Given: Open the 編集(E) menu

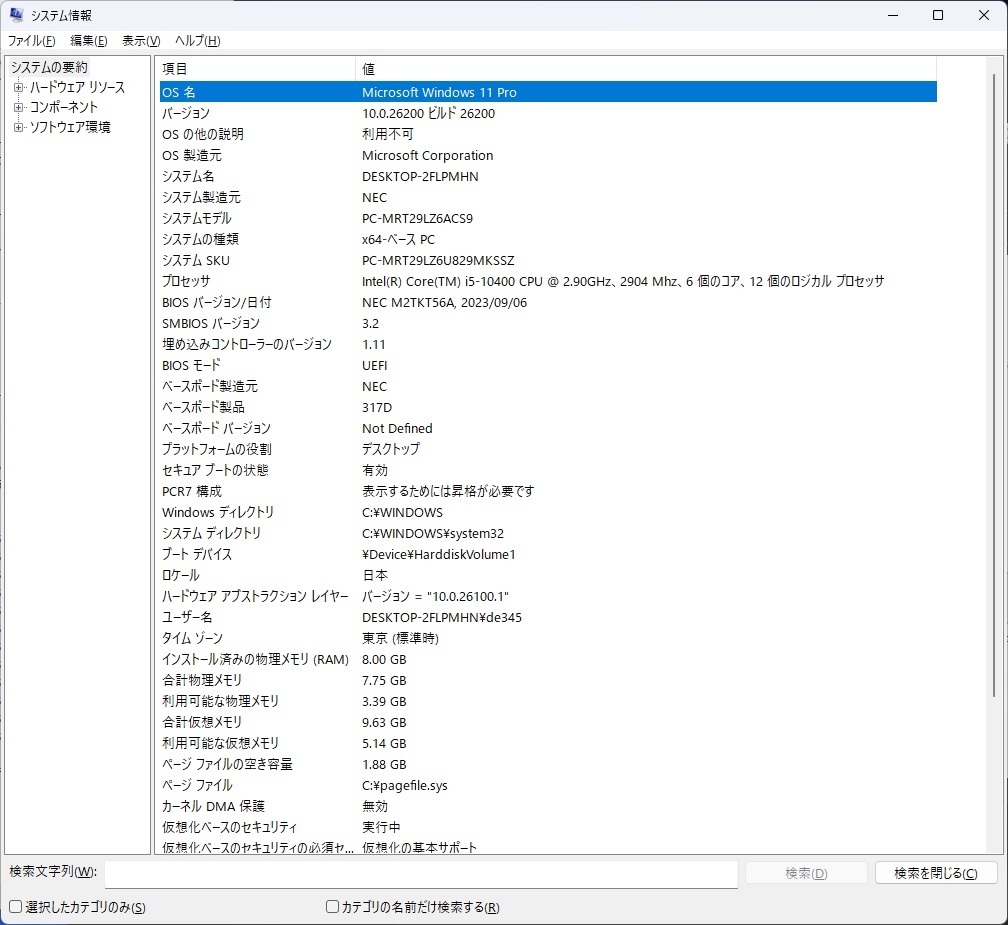Looking at the screenshot, I should point(88,40).
